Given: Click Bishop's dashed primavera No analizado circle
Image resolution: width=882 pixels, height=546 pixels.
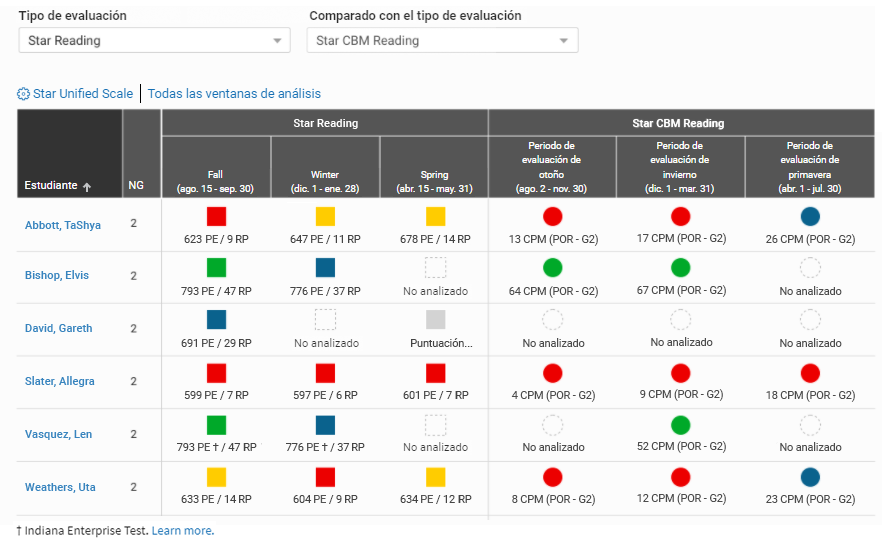Looking at the screenshot, I should click(x=810, y=268).
